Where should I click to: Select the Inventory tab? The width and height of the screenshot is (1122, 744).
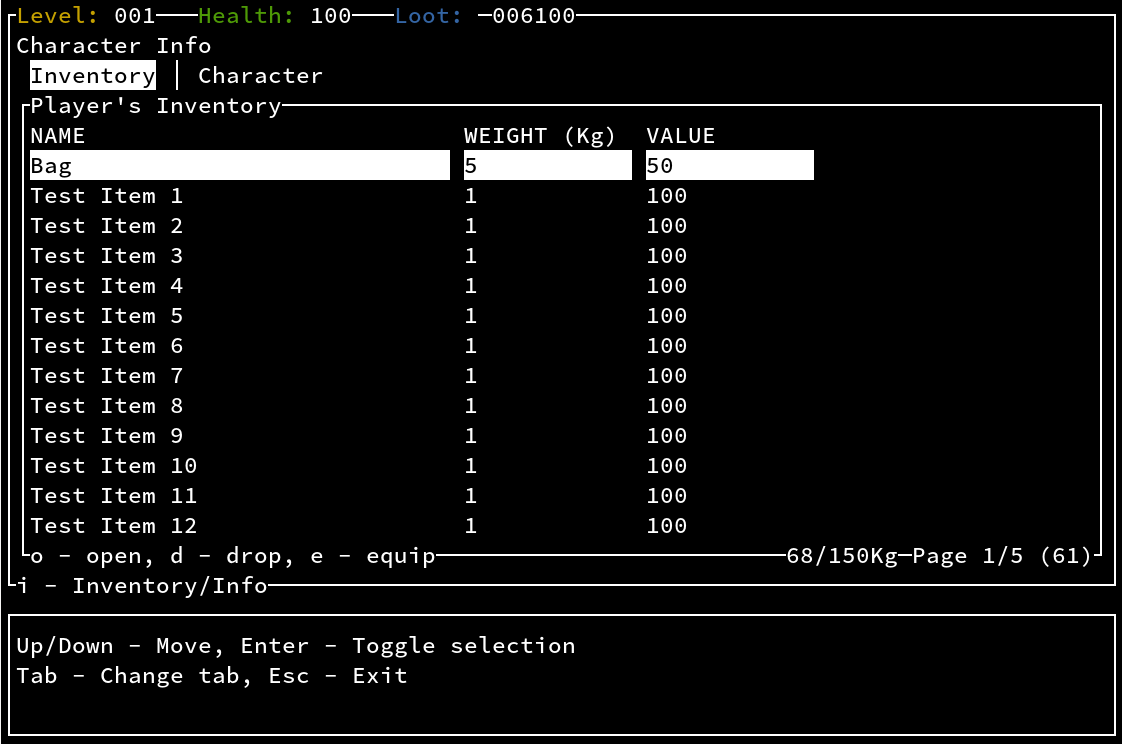(93, 76)
